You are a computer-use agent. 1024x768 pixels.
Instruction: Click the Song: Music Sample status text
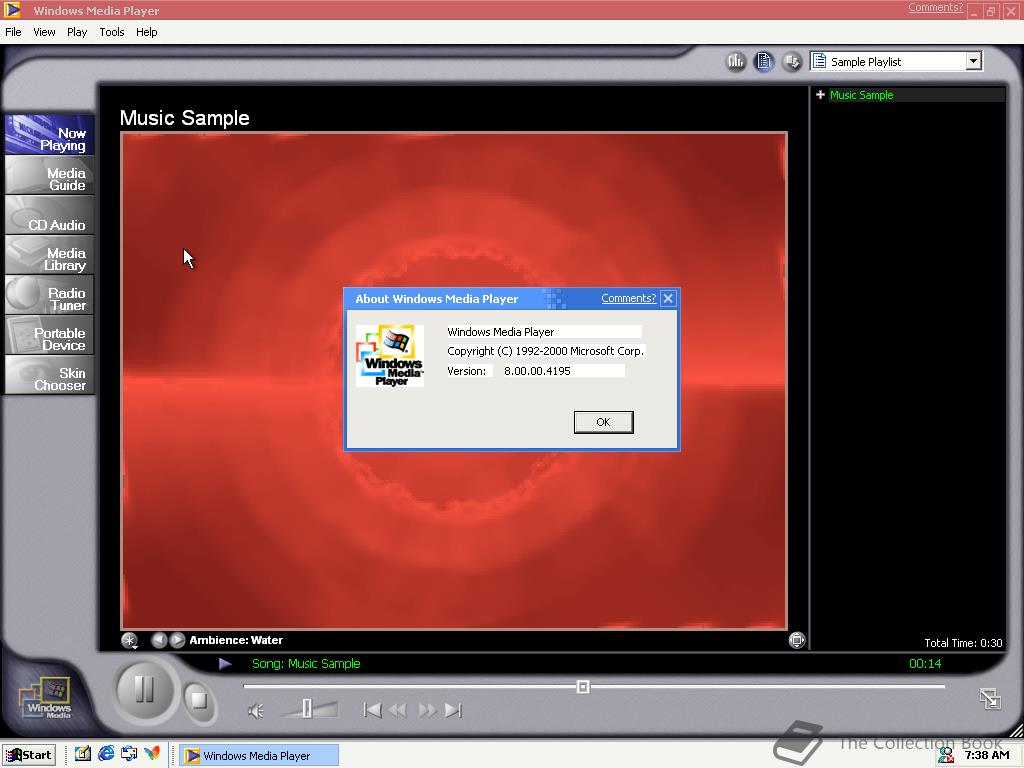(x=306, y=664)
